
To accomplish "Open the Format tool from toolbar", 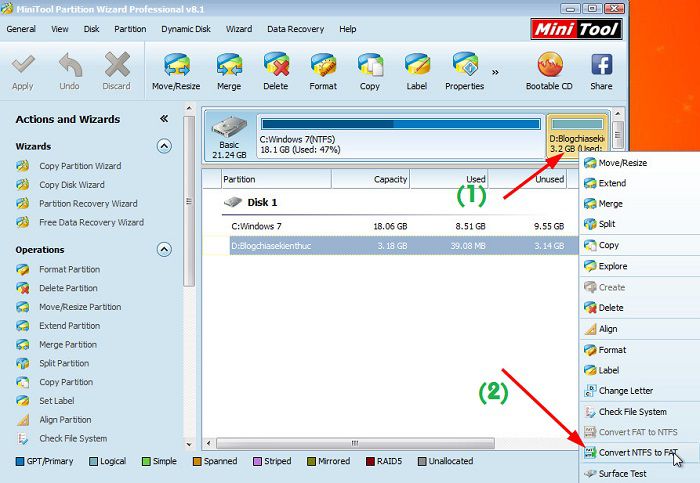I will 323,70.
